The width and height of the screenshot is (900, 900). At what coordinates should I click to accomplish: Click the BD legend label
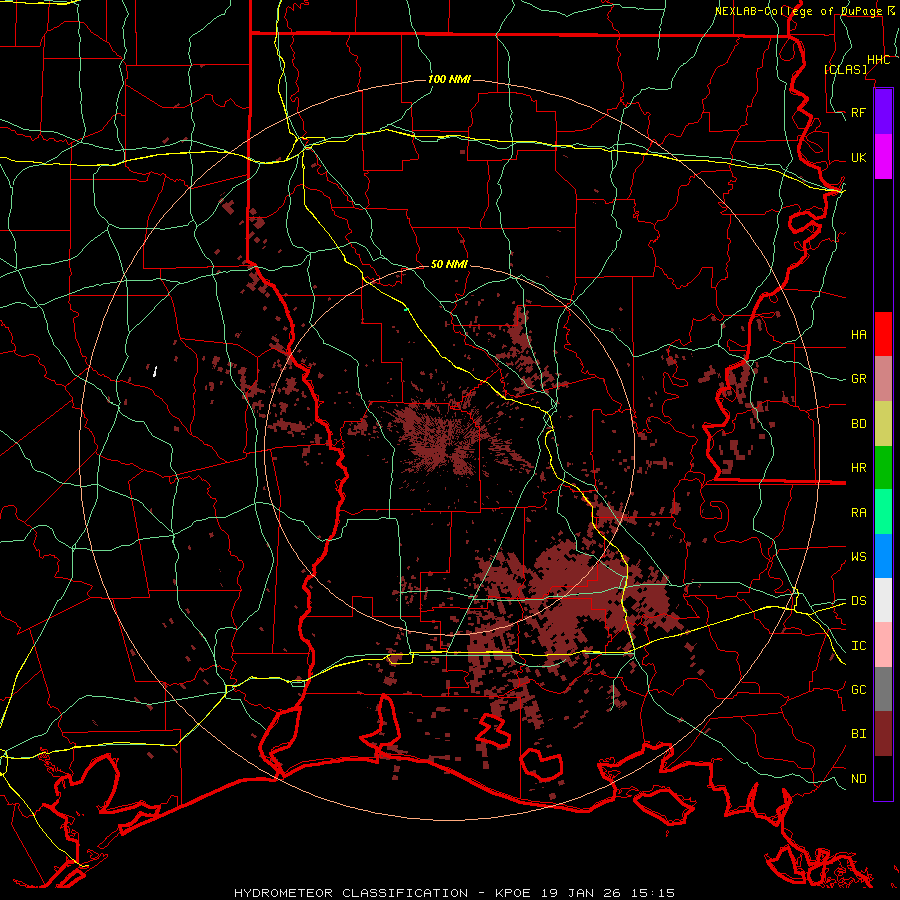pyautogui.click(x=859, y=424)
